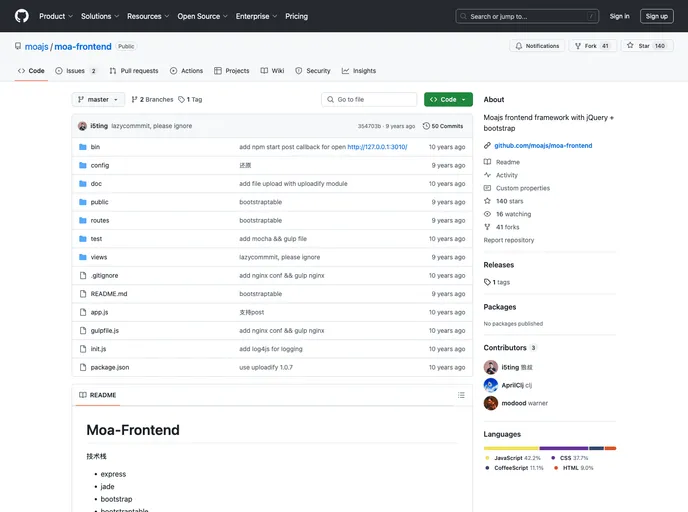688x512 pixels.
Task: Click orange HTML segment of language bar
Action: (610, 448)
